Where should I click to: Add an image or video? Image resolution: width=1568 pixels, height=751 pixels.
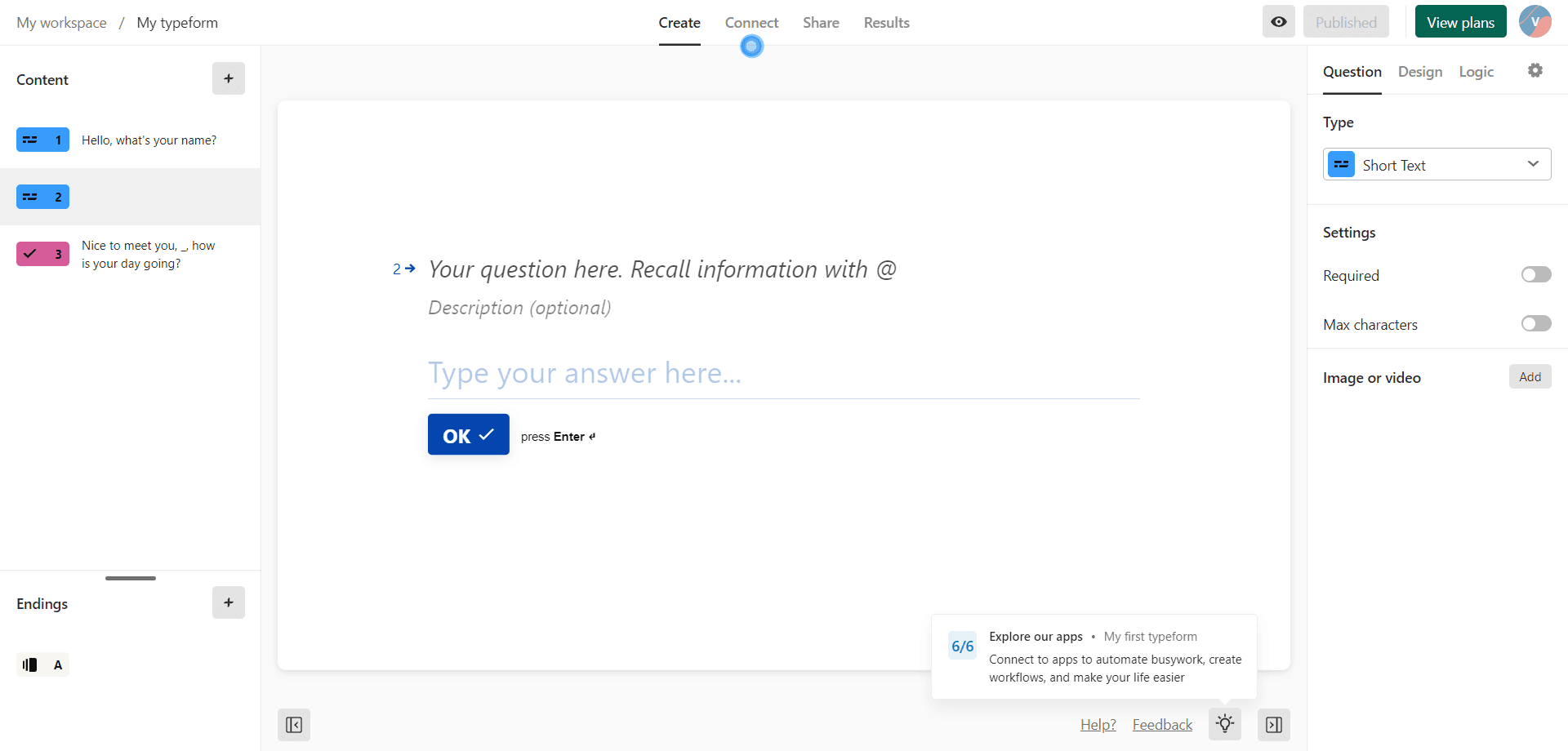click(1530, 376)
